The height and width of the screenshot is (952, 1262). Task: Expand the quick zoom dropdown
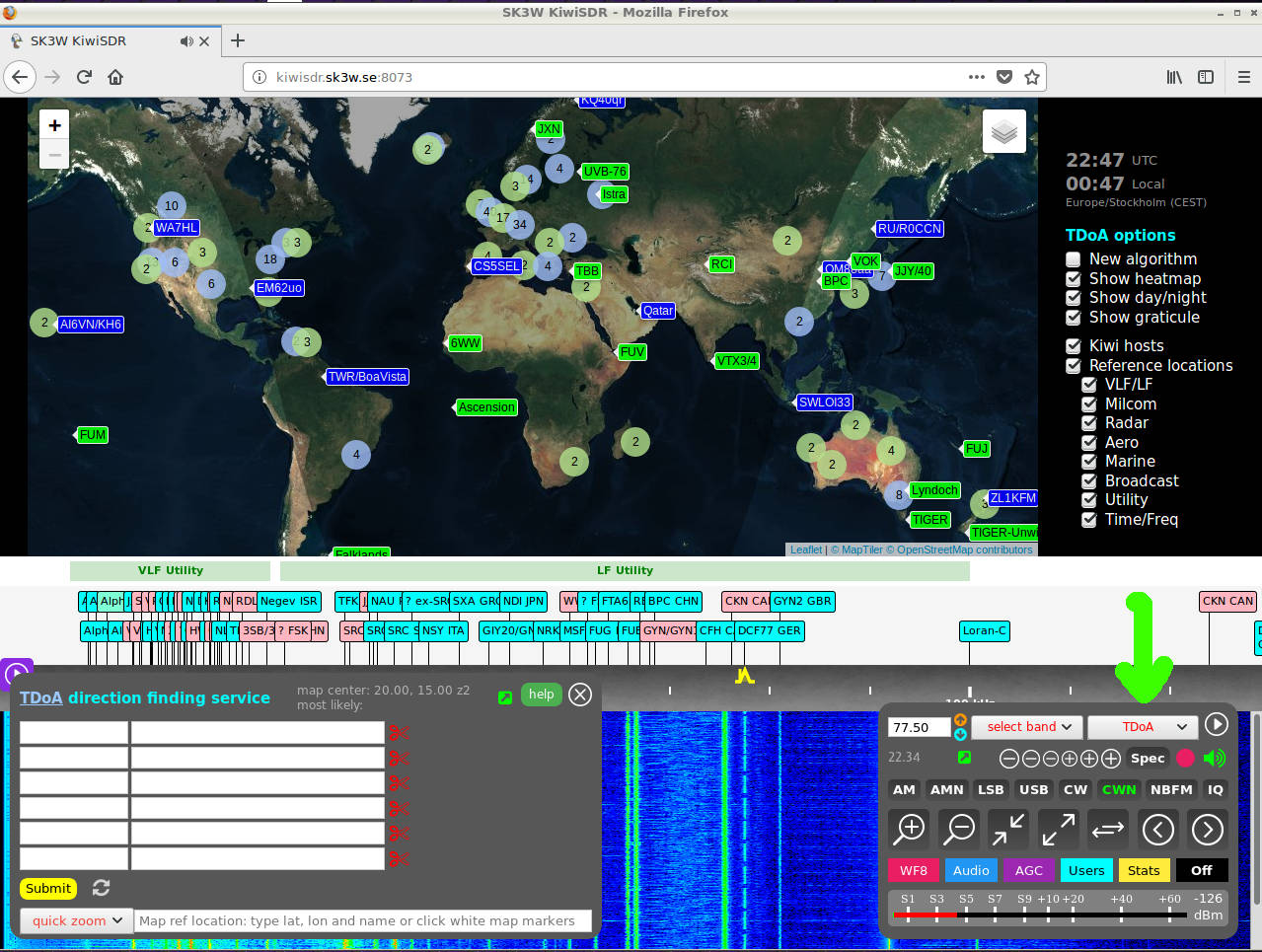click(x=77, y=920)
